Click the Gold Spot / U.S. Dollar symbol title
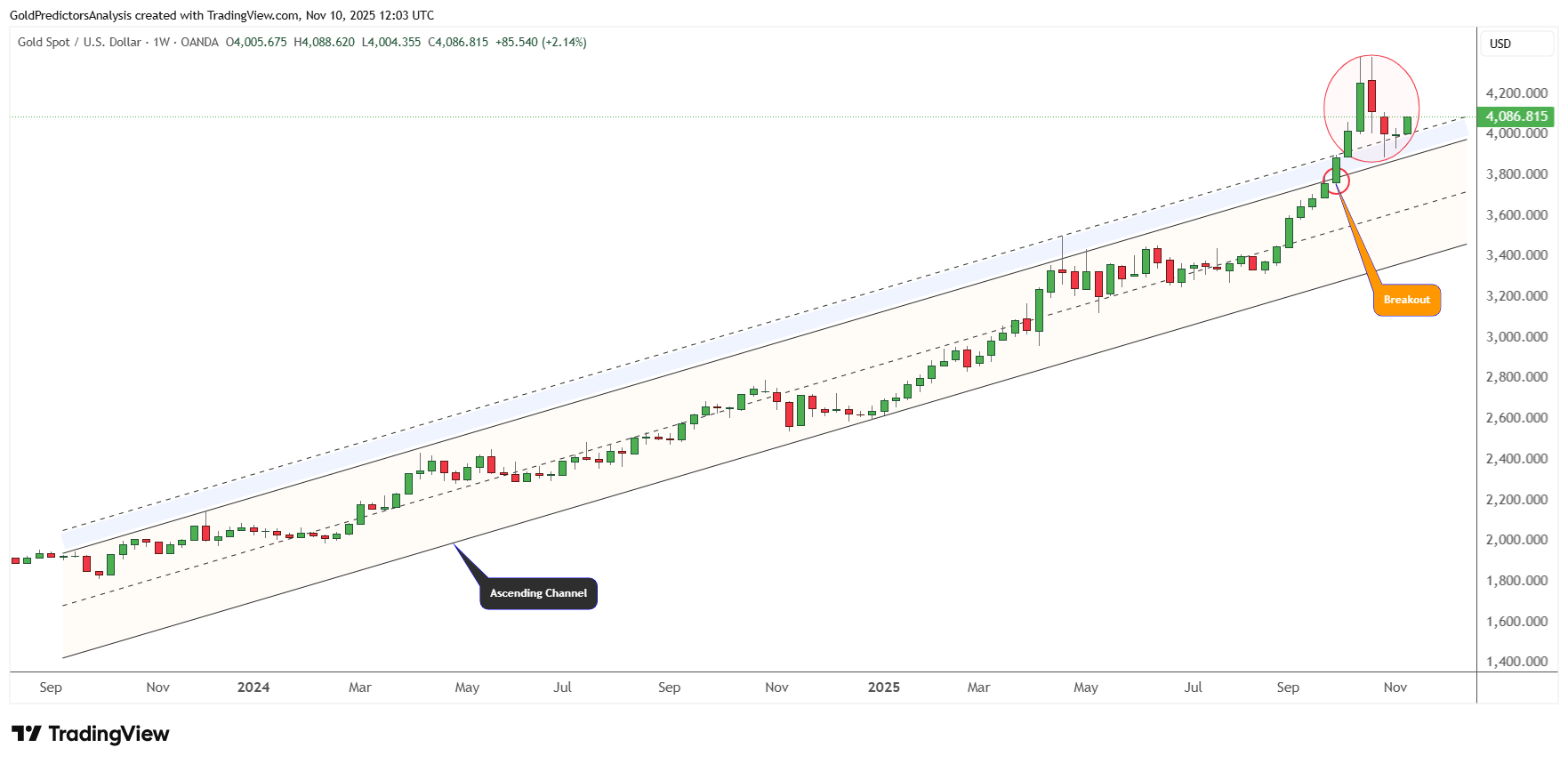 tap(79, 42)
